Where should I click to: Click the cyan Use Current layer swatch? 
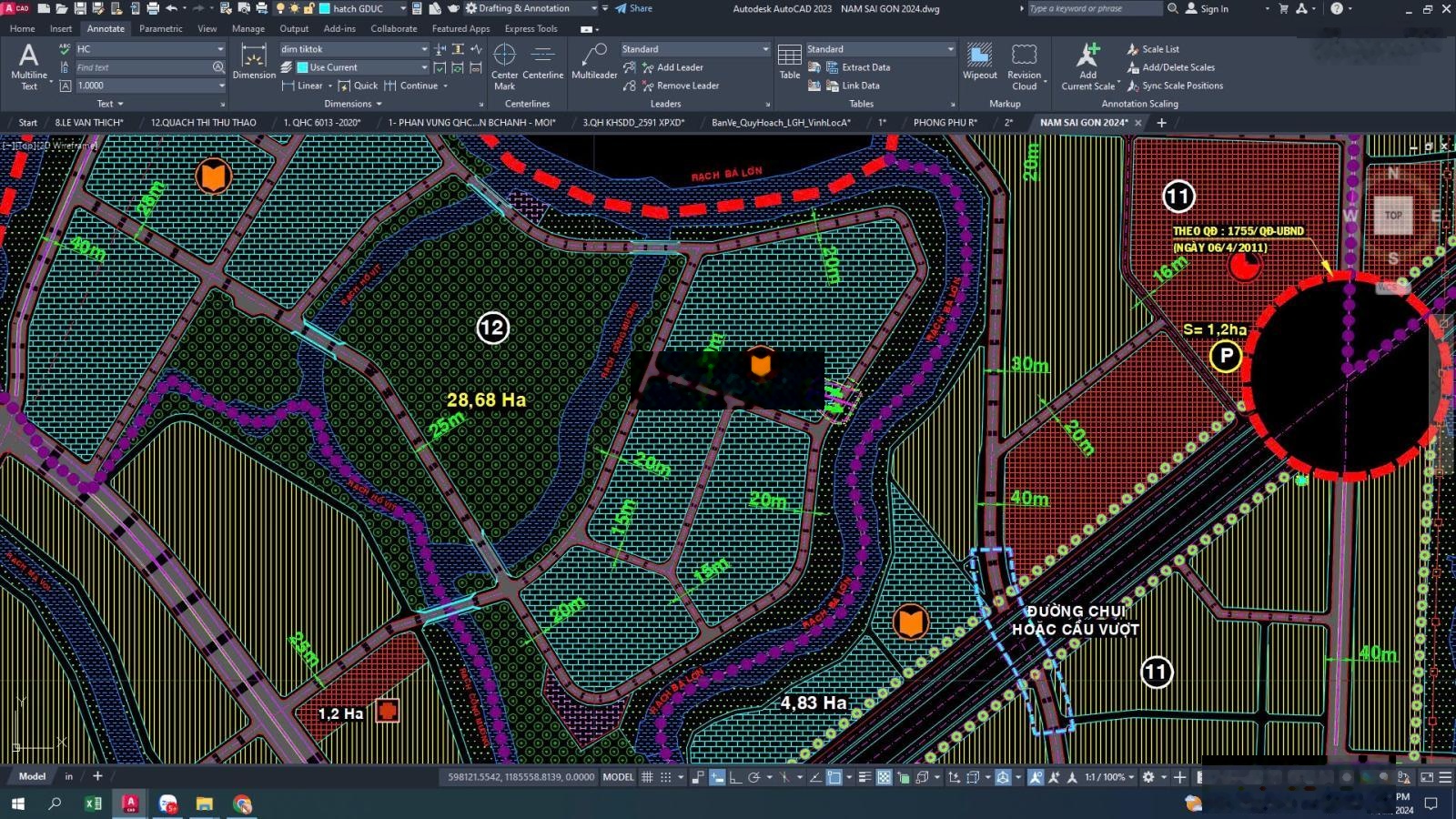302,67
